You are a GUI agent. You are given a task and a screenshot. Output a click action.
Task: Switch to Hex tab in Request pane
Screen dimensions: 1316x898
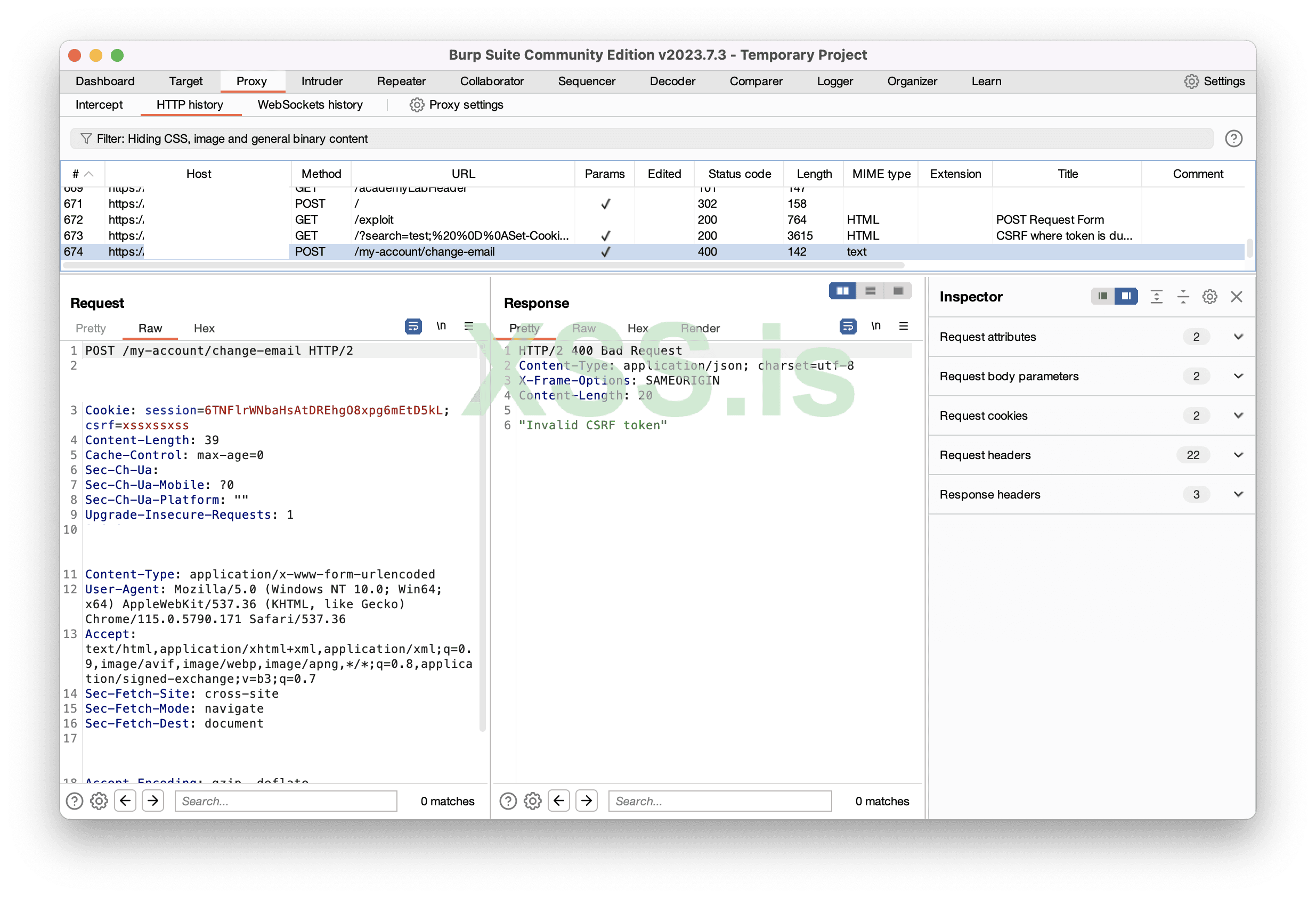pyautogui.click(x=204, y=329)
